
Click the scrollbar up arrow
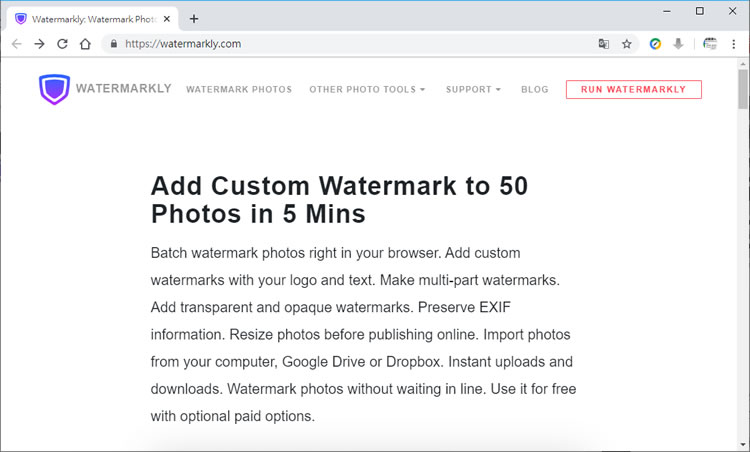click(x=742, y=64)
